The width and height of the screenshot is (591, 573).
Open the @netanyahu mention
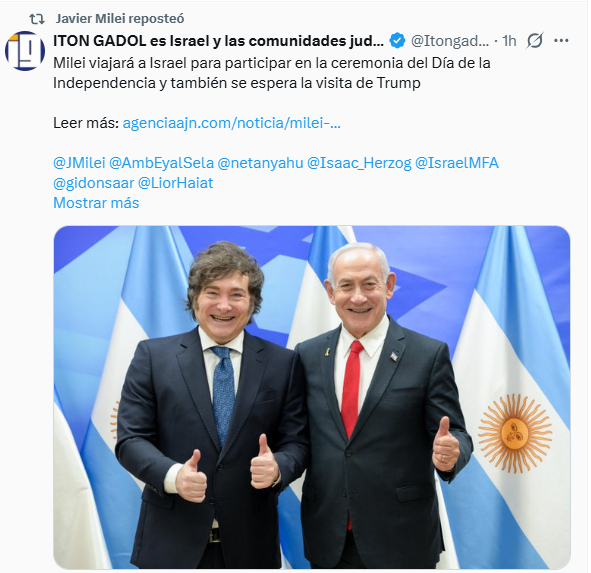pos(260,163)
